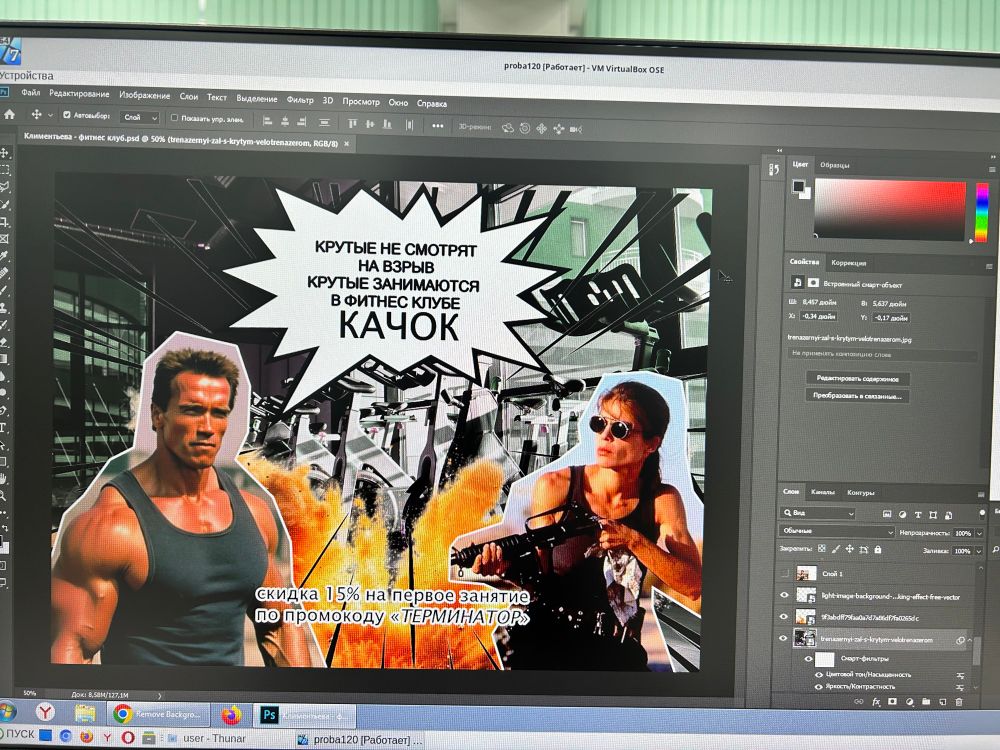Select the Hand tool

coord(3,478)
